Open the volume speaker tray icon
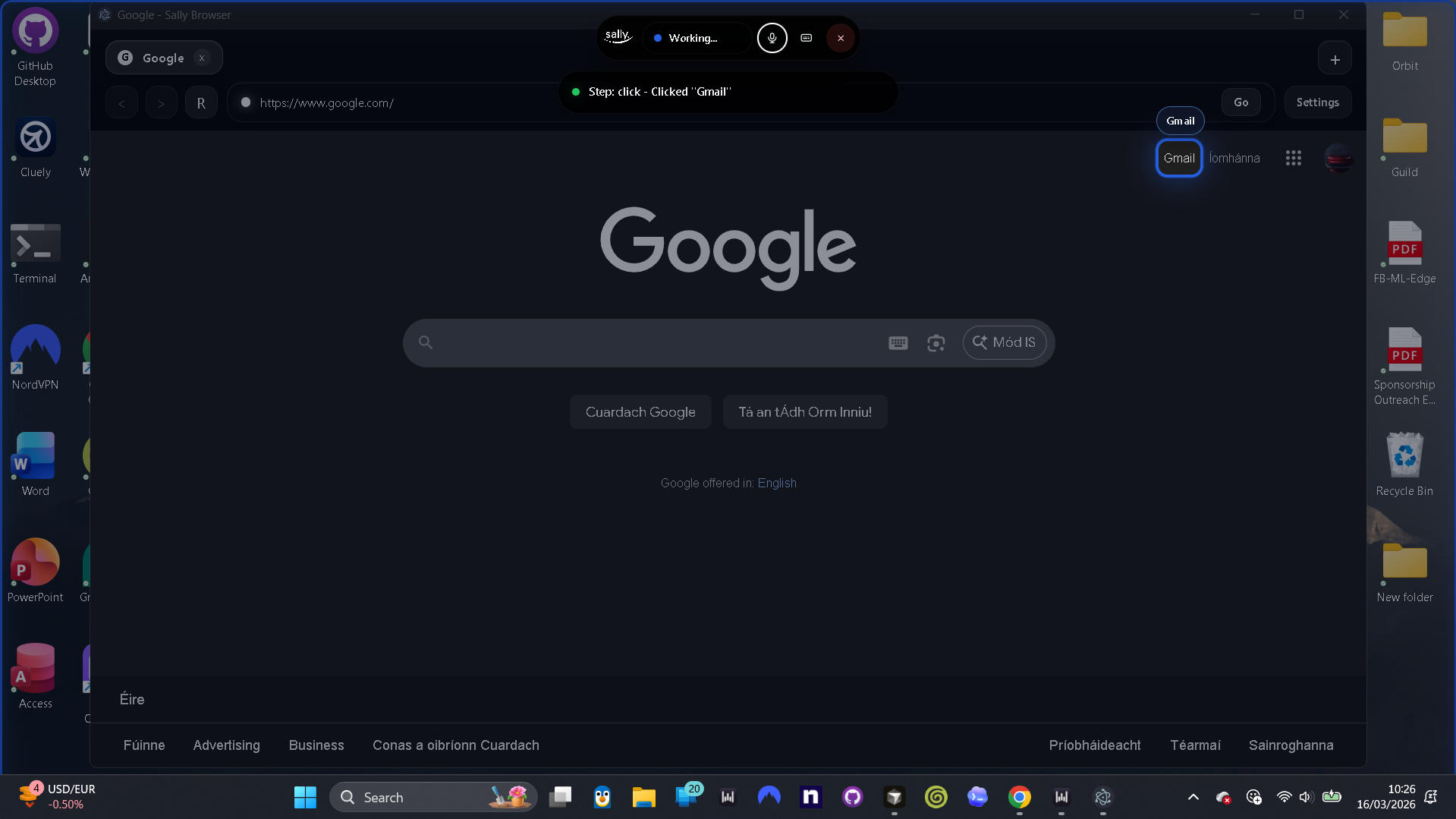1456x819 pixels. [x=1306, y=797]
